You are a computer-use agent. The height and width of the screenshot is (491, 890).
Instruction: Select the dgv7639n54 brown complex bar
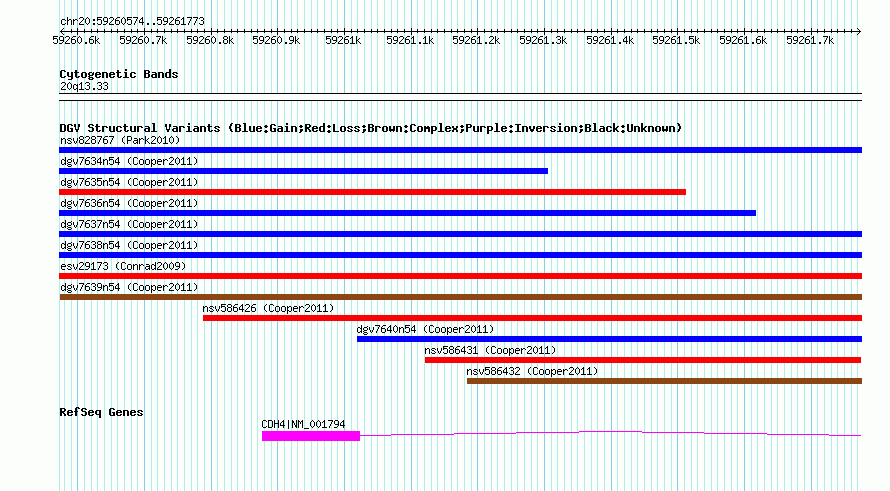[x=460, y=297]
